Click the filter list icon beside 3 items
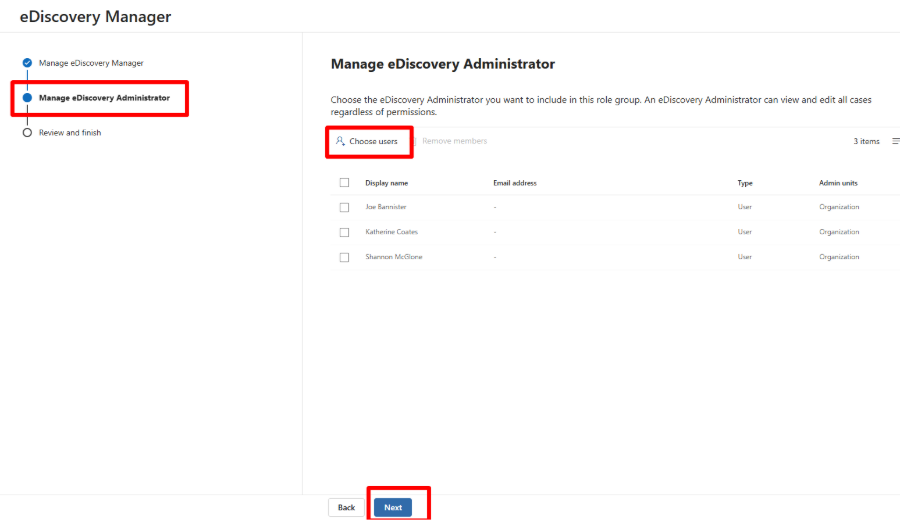 pyautogui.click(x=895, y=141)
